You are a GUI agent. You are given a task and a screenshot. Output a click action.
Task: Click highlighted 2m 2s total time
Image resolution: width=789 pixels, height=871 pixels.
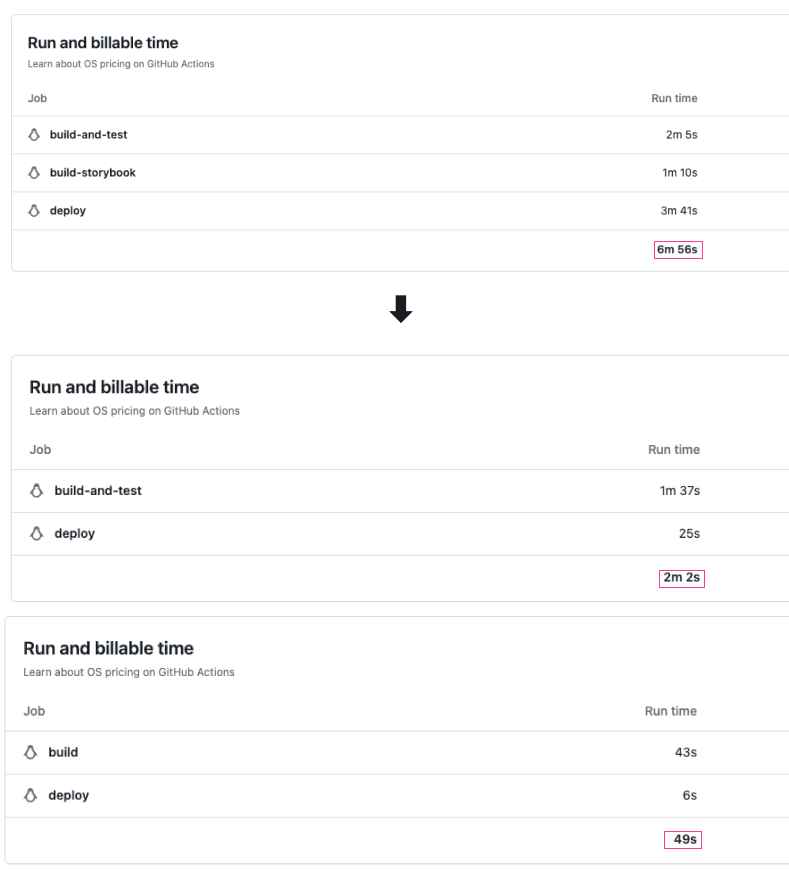pyautogui.click(x=682, y=578)
